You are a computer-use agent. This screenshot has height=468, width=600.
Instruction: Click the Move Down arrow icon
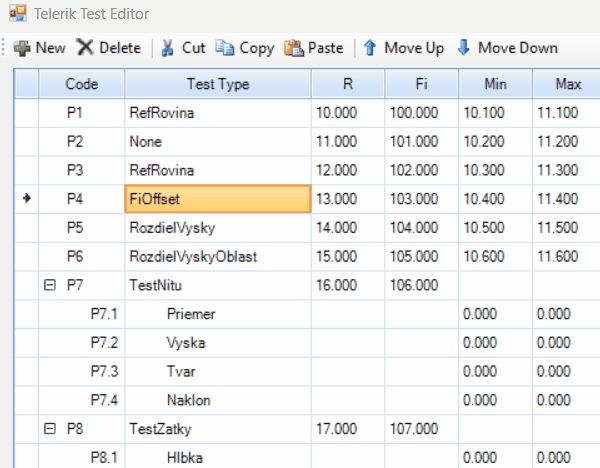tap(463, 47)
